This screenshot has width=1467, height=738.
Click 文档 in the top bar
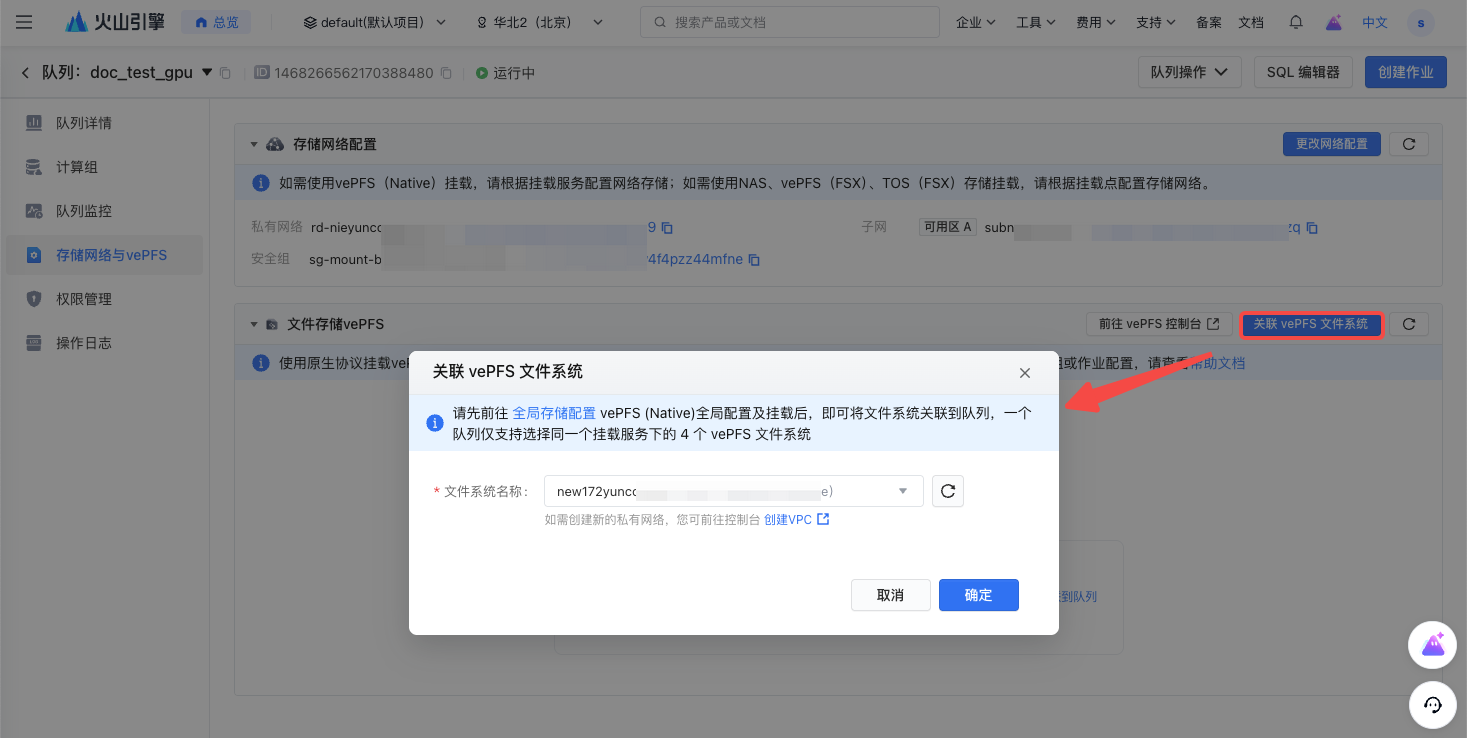(1251, 22)
